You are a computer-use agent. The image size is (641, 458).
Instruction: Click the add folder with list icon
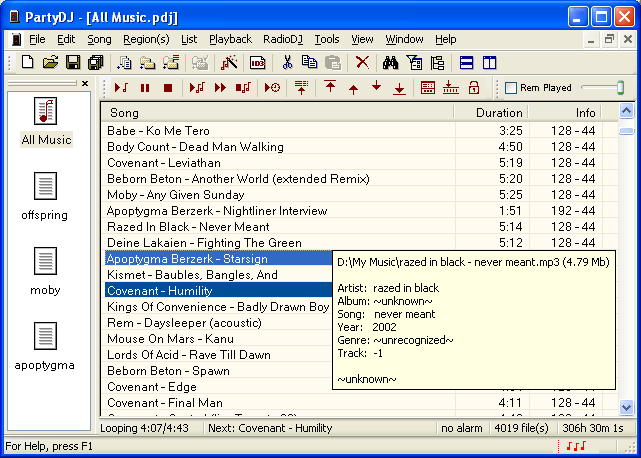[171, 63]
